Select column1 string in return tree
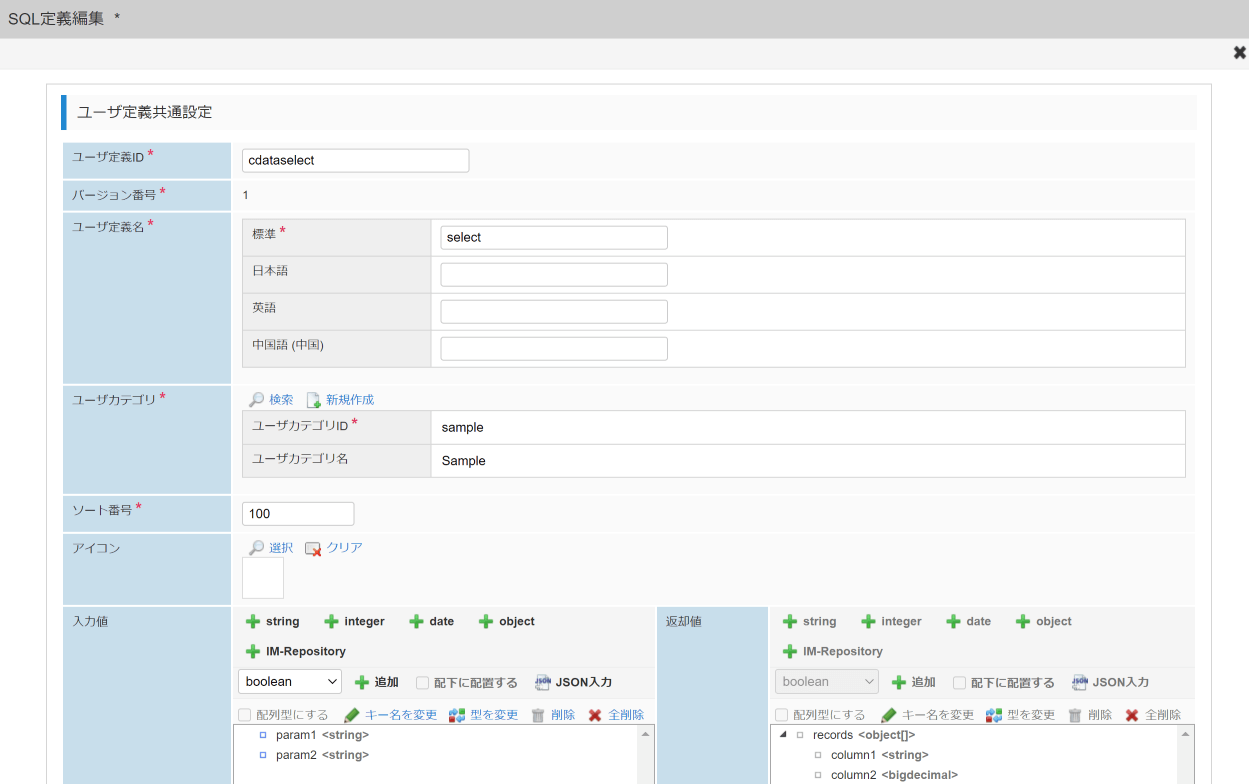The width and height of the screenshot is (1249, 784). point(879,755)
